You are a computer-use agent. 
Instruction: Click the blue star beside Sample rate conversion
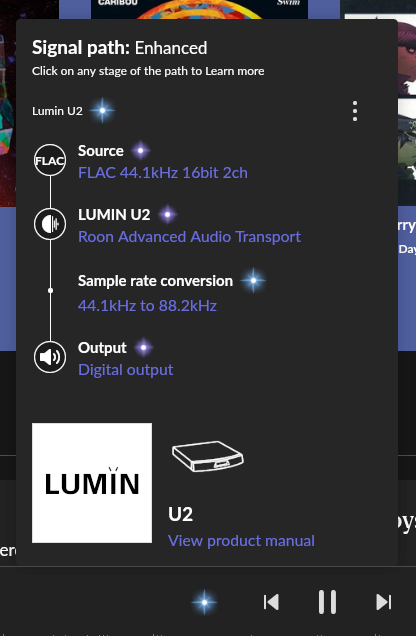pos(253,280)
